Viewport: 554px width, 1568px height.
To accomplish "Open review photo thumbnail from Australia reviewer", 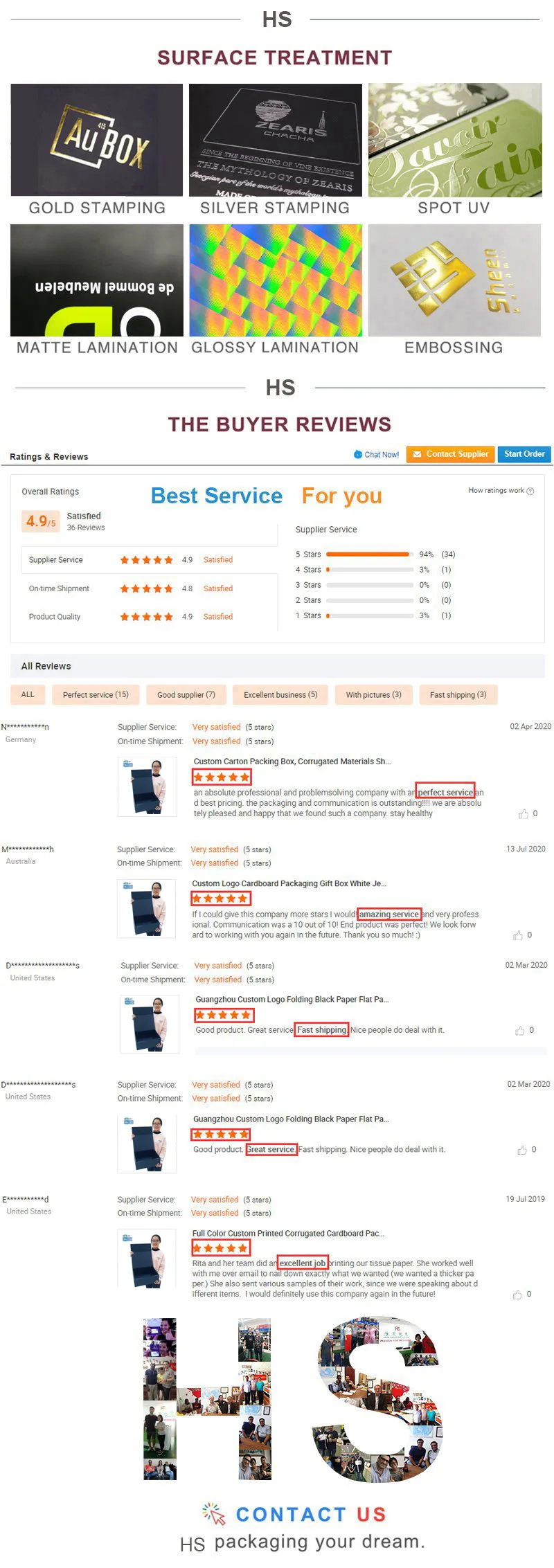I will (x=146, y=908).
